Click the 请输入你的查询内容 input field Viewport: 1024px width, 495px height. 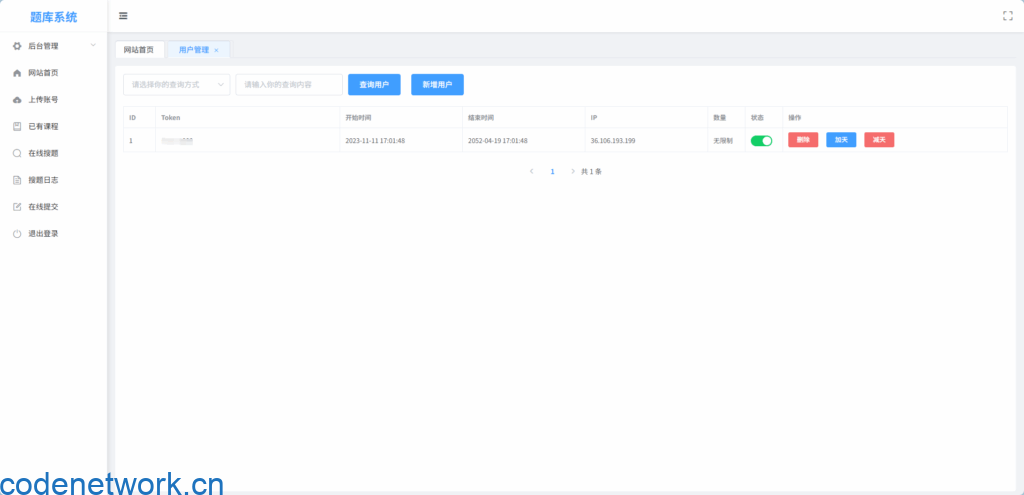pyautogui.click(x=289, y=85)
